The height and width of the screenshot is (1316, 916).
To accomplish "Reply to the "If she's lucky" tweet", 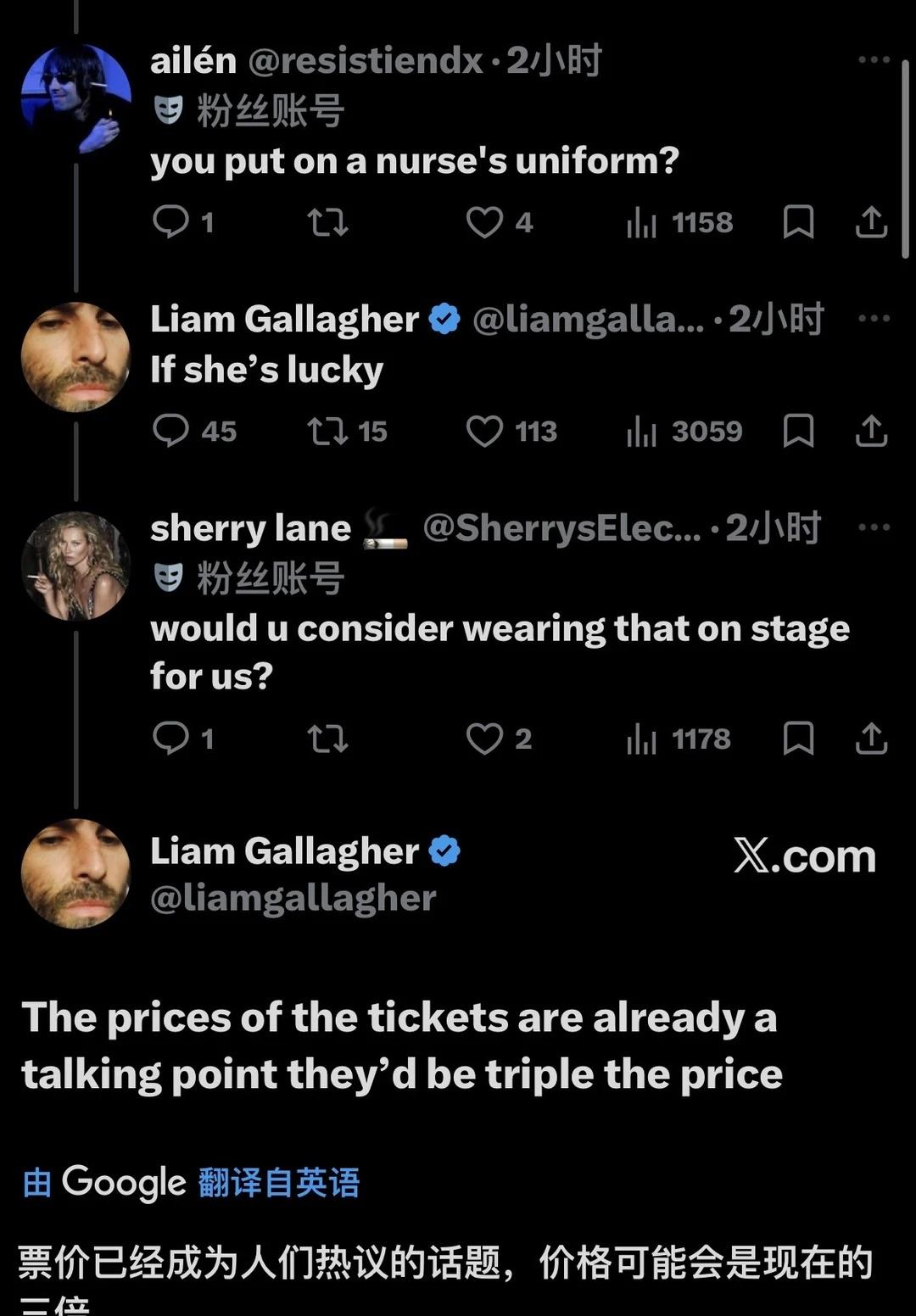I will point(170,431).
